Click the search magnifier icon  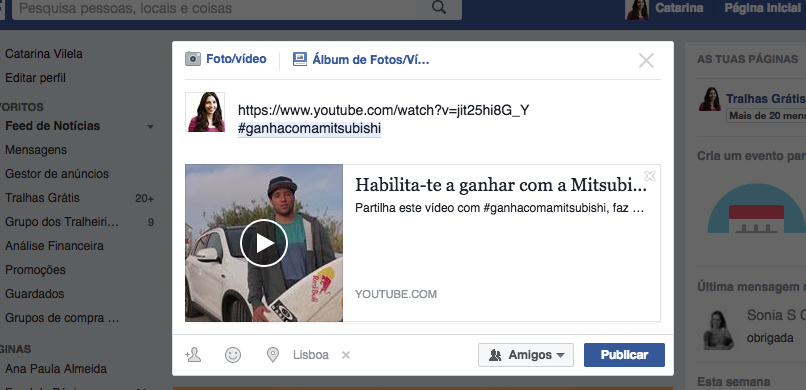(x=438, y=8)
